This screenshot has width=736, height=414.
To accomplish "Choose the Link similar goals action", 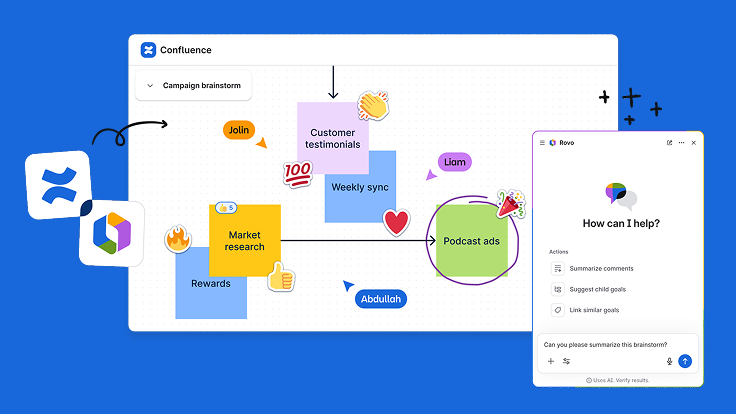I will [594, 310].
